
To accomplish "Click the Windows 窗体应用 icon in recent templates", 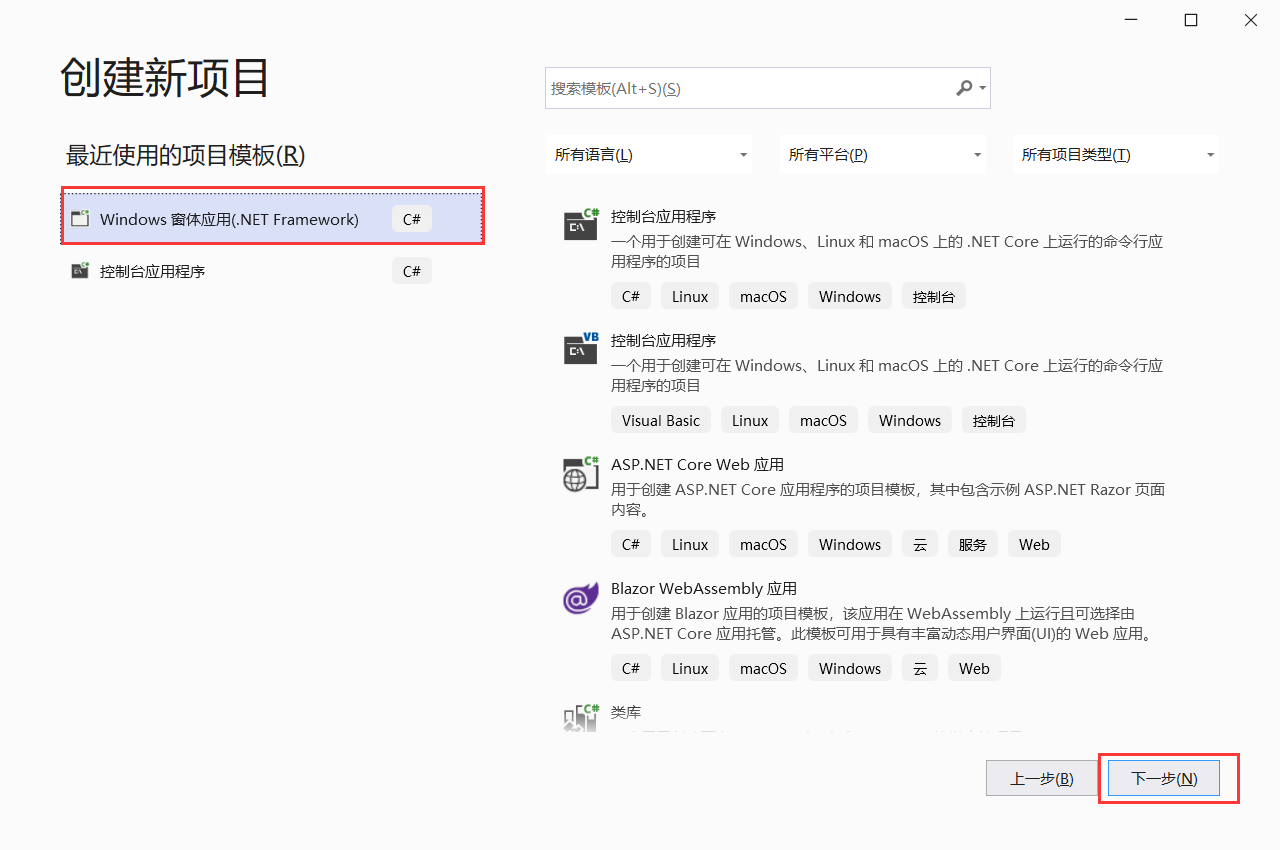I will [80, 218].
